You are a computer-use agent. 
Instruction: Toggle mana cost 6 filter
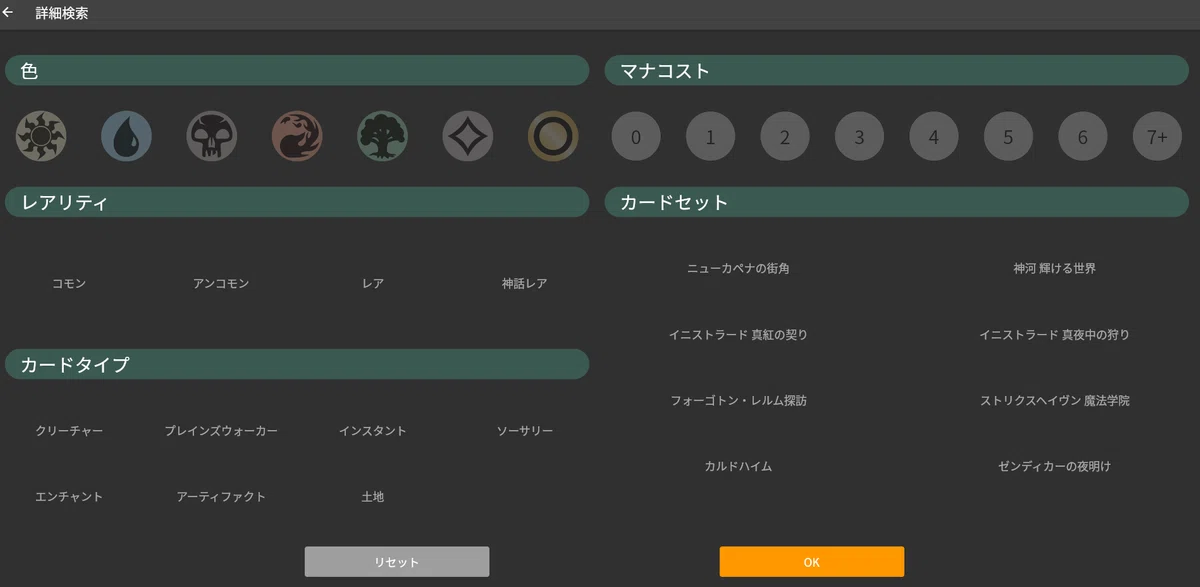(x=1083, y=136)
